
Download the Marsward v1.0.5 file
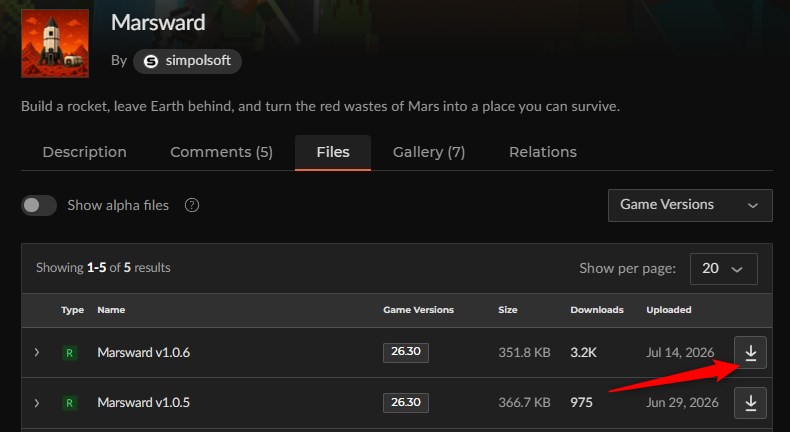click(x=750, y=403)
